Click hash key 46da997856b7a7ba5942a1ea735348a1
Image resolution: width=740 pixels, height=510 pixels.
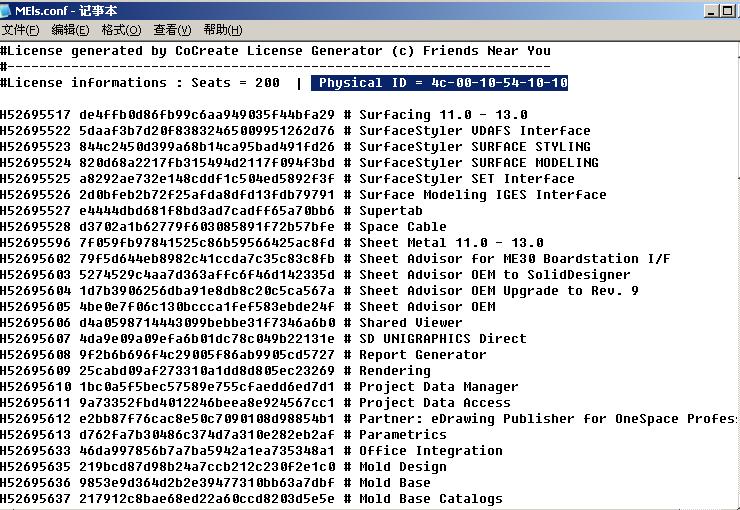[207, 451]
